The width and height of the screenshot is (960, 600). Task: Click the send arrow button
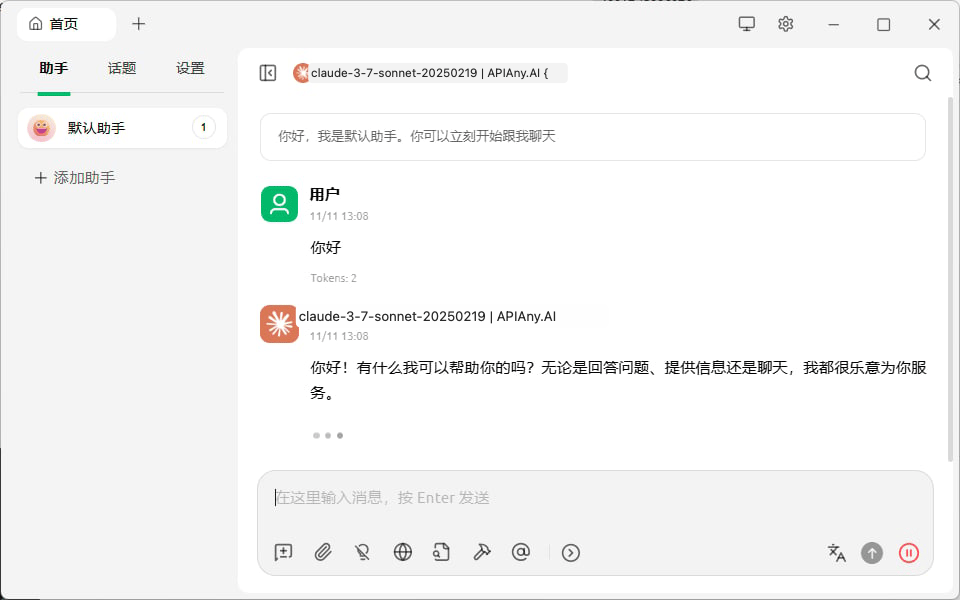(x=872, y=553)
